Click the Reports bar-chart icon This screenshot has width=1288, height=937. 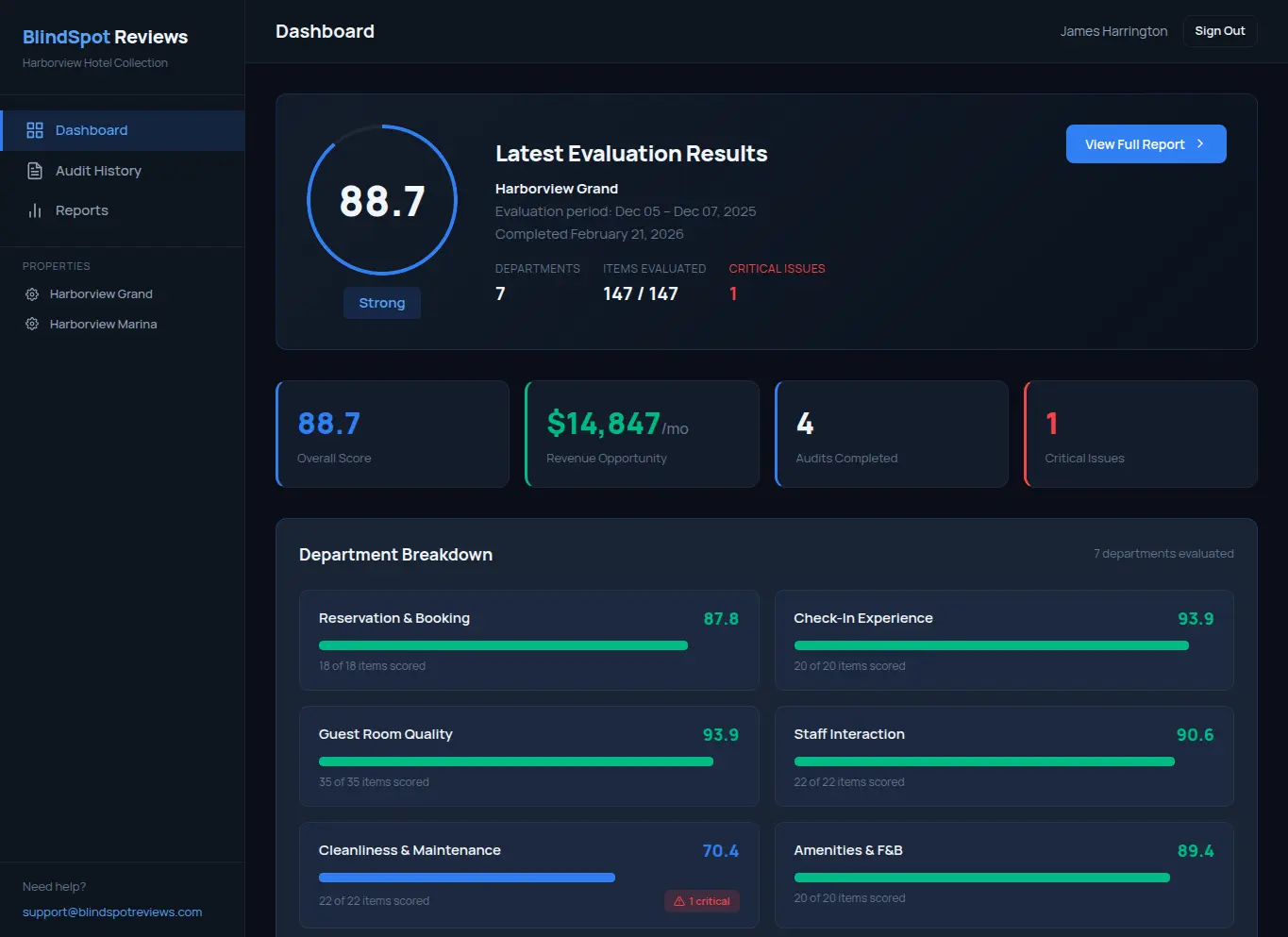(x=34, y=209)
